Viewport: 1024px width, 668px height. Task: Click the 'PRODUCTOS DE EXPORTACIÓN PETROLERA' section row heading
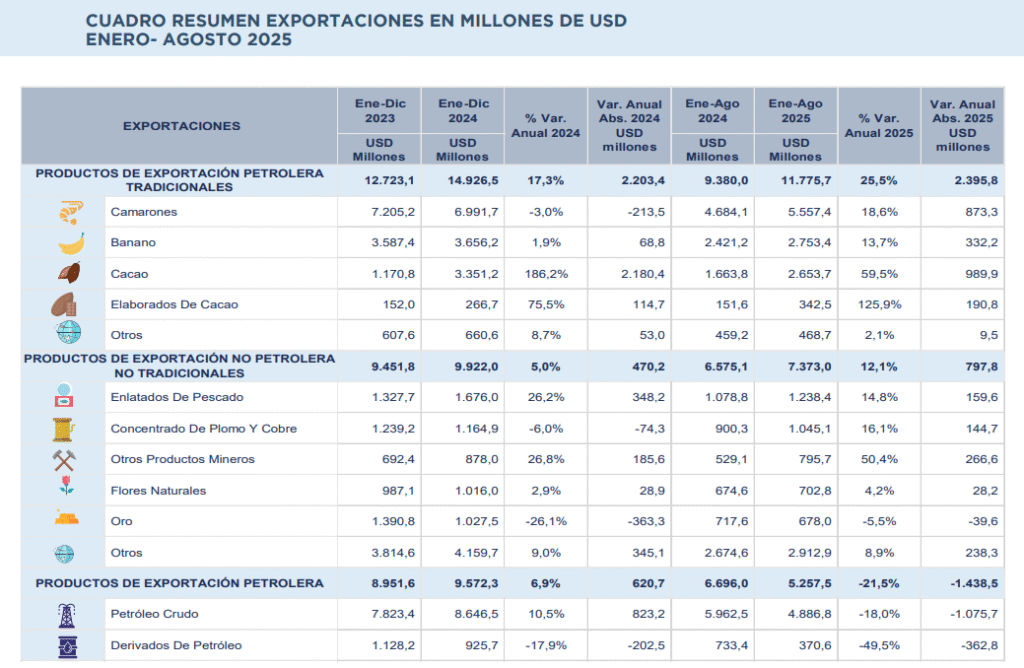tap(179, 583)
